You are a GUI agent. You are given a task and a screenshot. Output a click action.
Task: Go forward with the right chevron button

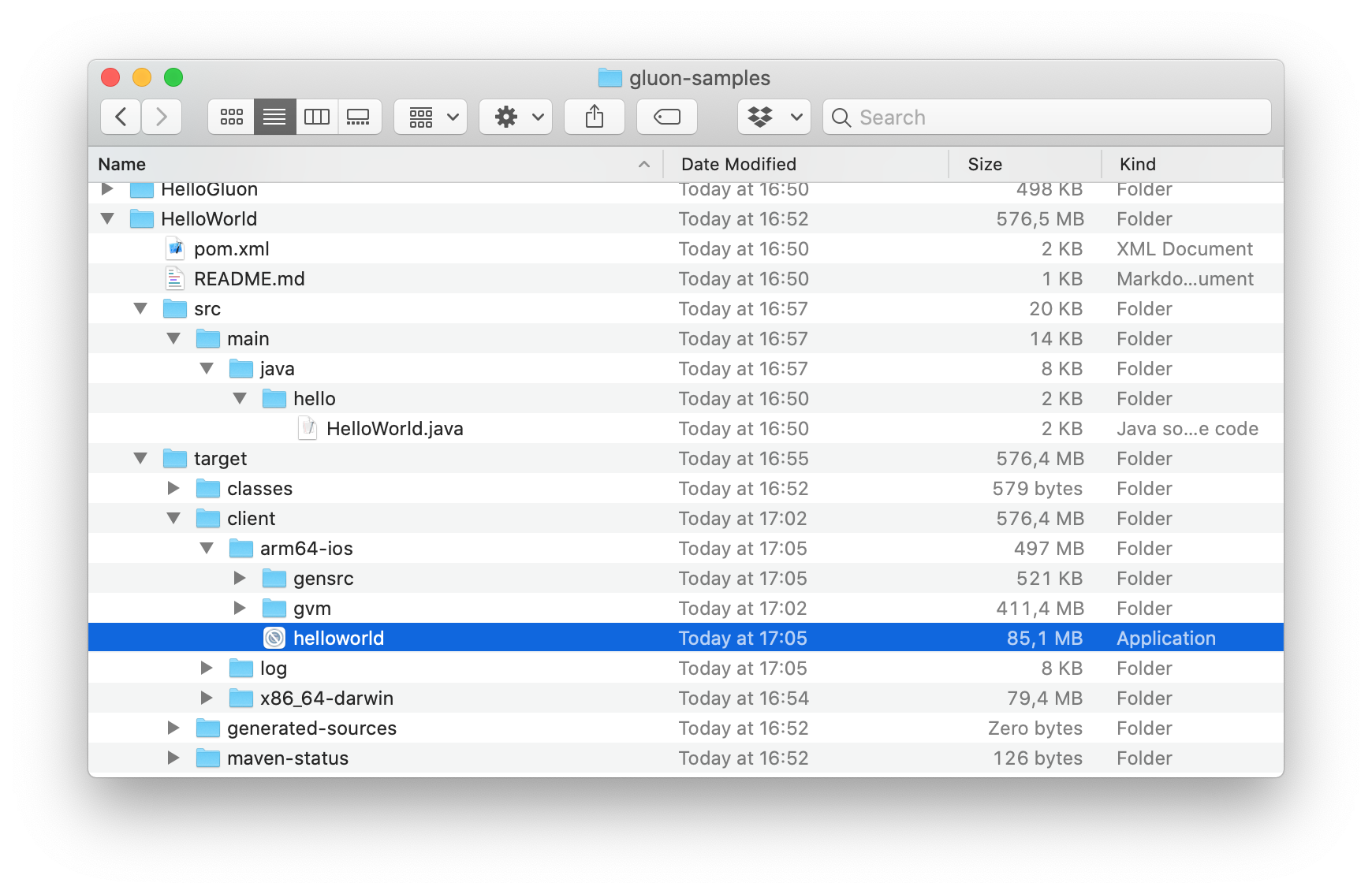(x=162, y=117)
